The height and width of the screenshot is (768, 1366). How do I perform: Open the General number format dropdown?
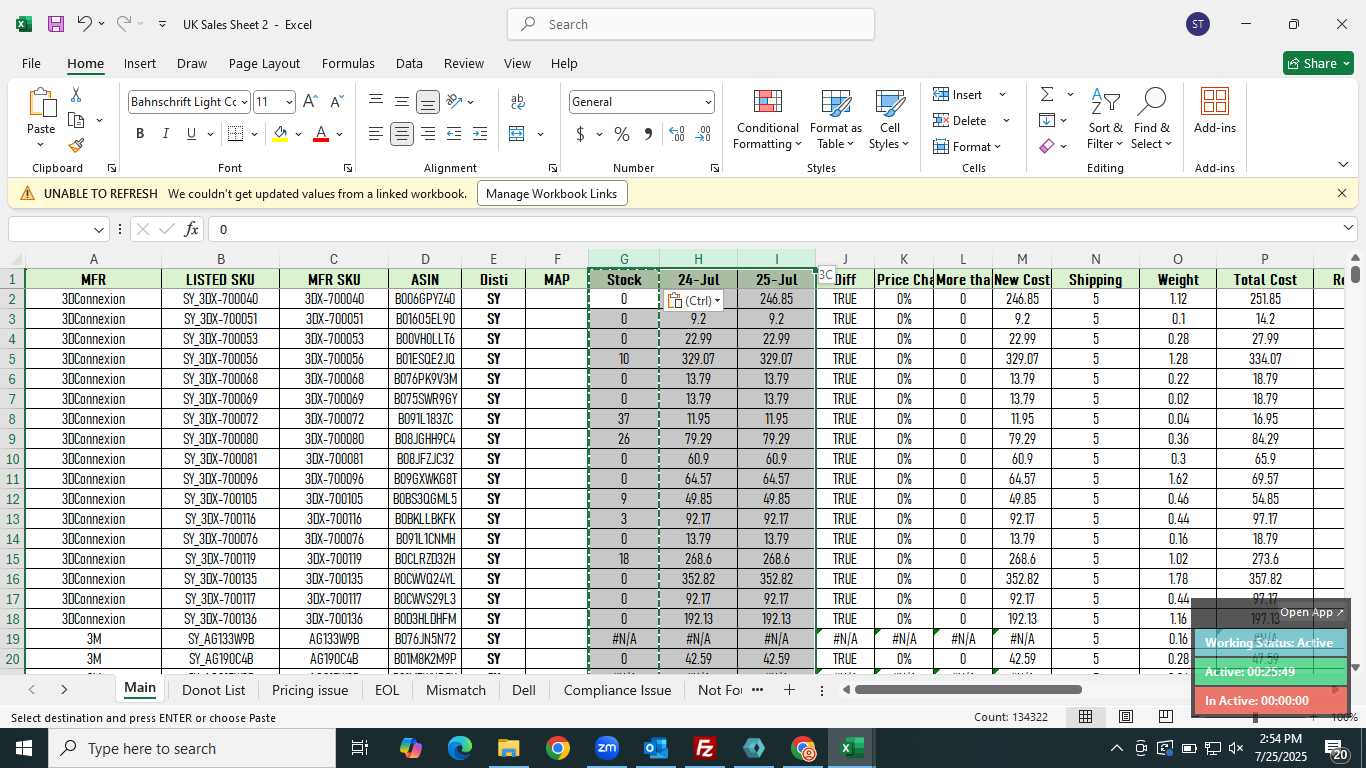[708, 102]
